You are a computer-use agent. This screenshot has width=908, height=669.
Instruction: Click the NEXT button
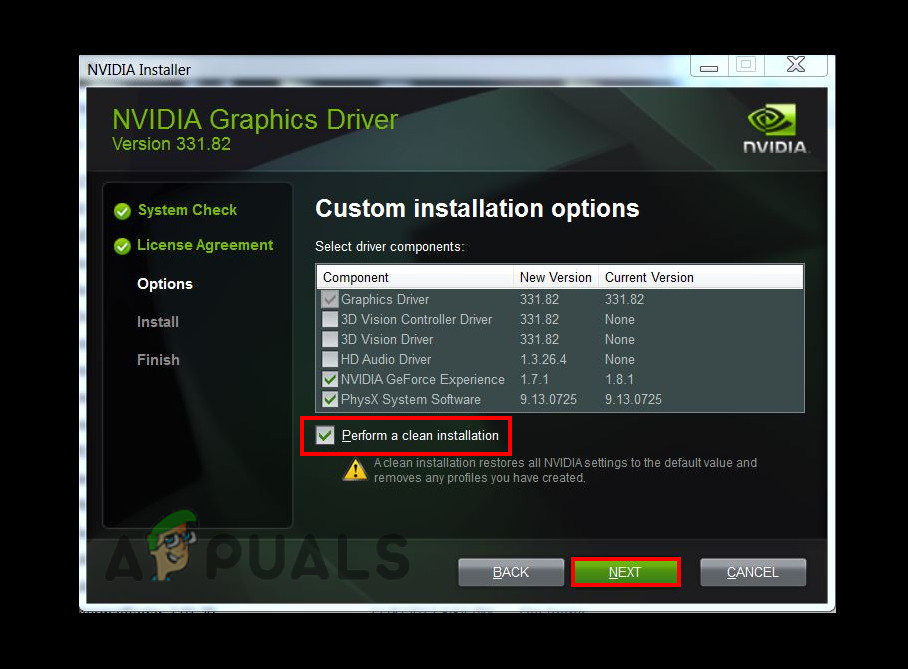[625, 572]
